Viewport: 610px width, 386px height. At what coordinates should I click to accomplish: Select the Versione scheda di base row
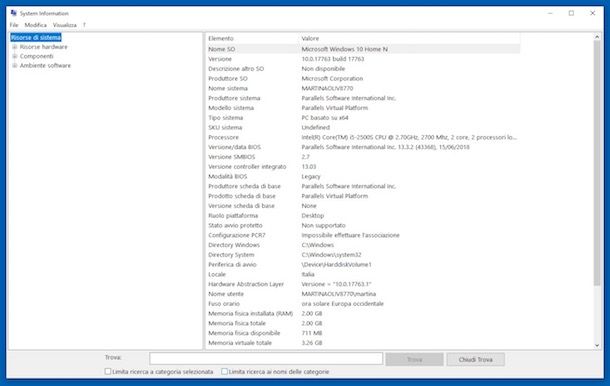pos(363,206)
